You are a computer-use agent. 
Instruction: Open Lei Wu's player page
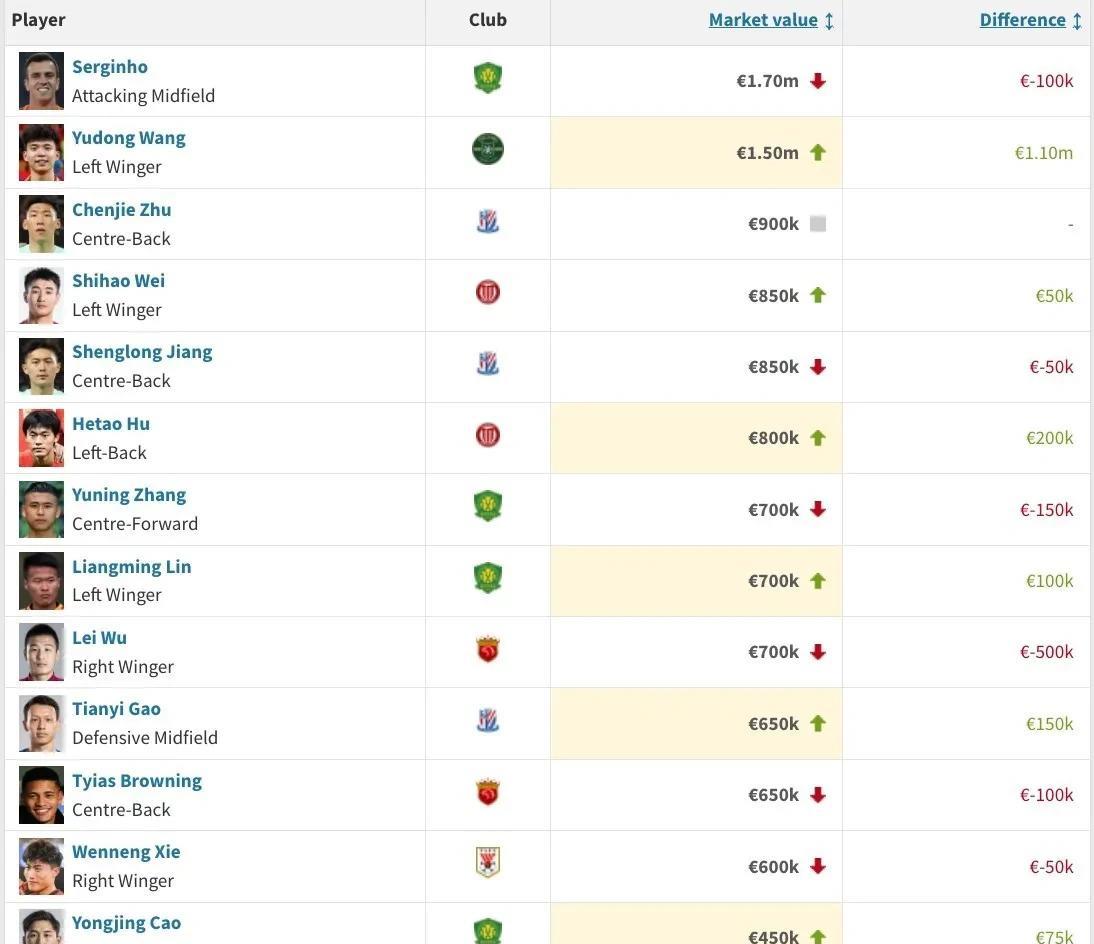pos(99,638)
